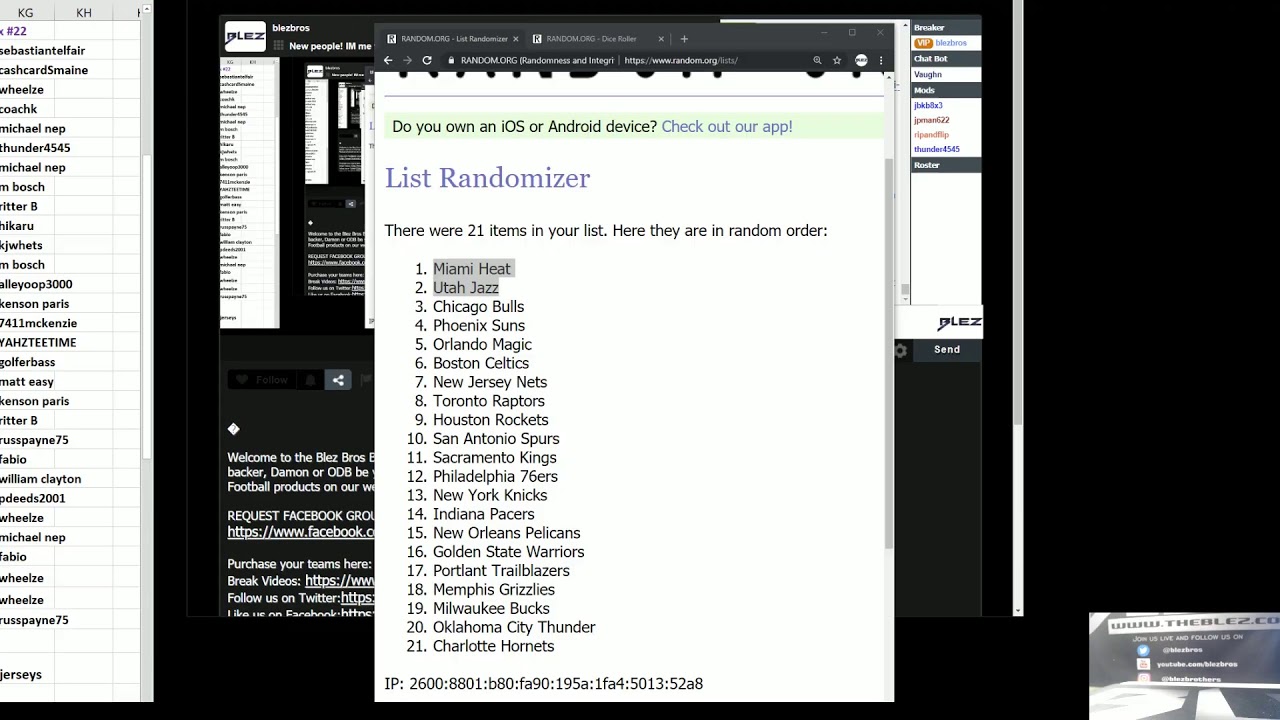Reload the RANDOM.ORG page
1280x720 pixels.
point(427,60)
